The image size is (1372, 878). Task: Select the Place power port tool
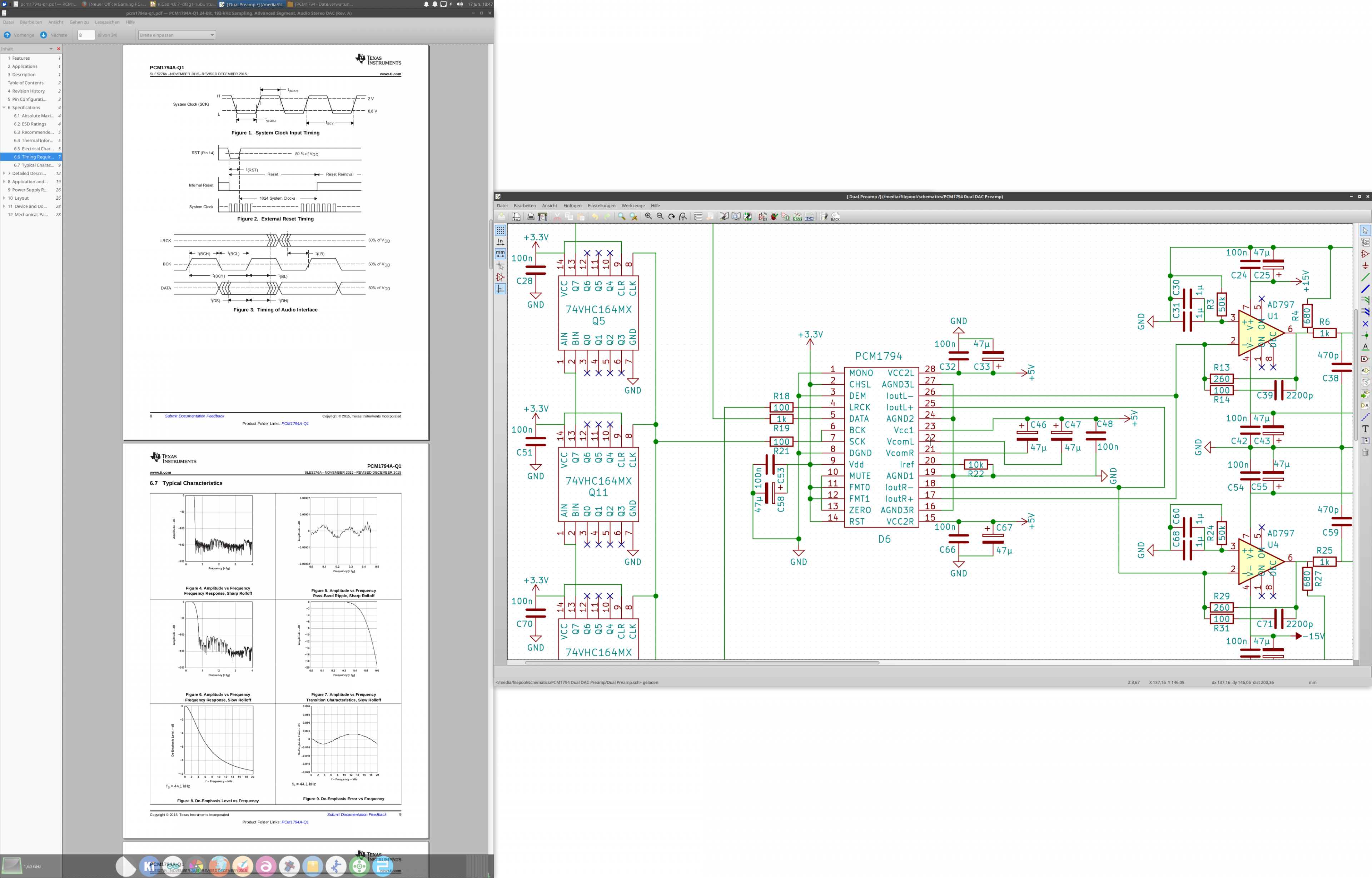click(x=1365, y=266)
